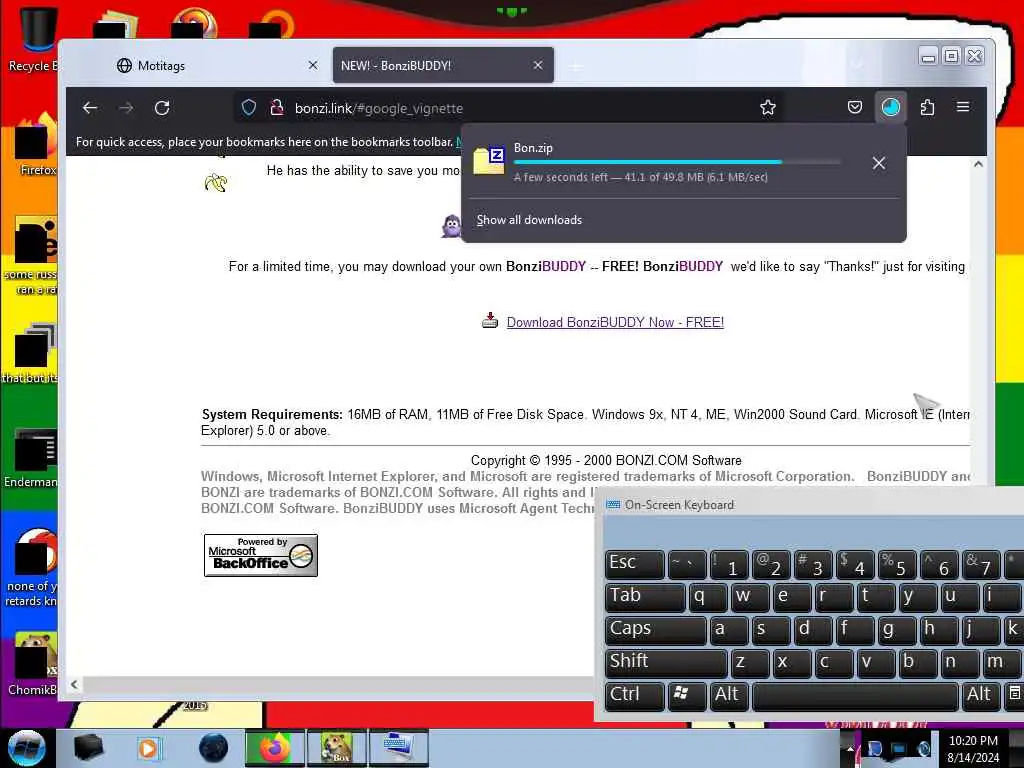Image resolution: width=1024 pixels, height=768 pixels.
Task: Toggle the left Alt key on keyboard
Action: (729, 696)
